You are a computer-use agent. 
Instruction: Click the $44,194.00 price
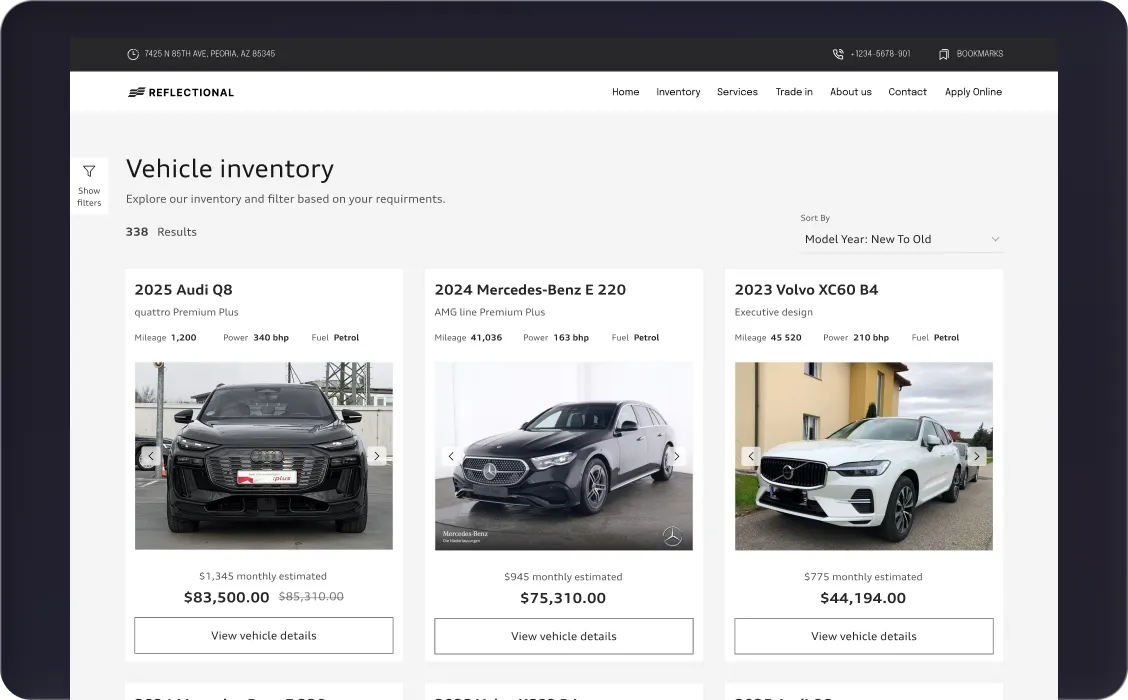pos(863,598)
